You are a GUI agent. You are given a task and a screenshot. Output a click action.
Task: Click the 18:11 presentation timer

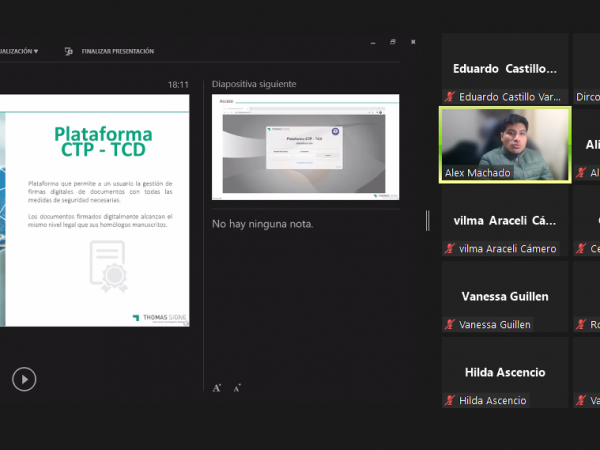click(178, 85)
